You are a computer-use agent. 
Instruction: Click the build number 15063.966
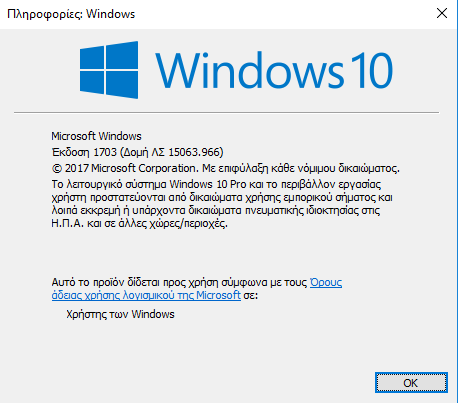195,152
